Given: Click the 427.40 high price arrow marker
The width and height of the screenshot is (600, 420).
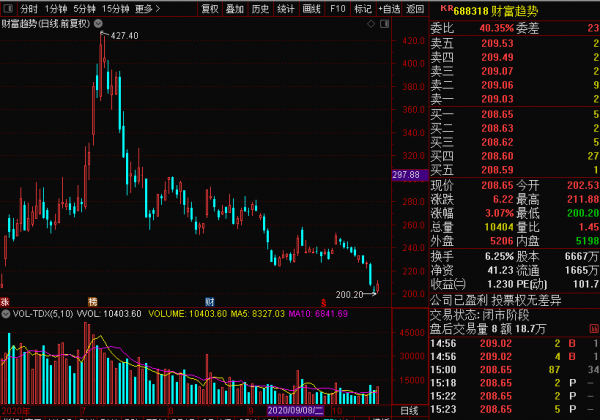Looking at the screenshot, I should pos(120,35).
